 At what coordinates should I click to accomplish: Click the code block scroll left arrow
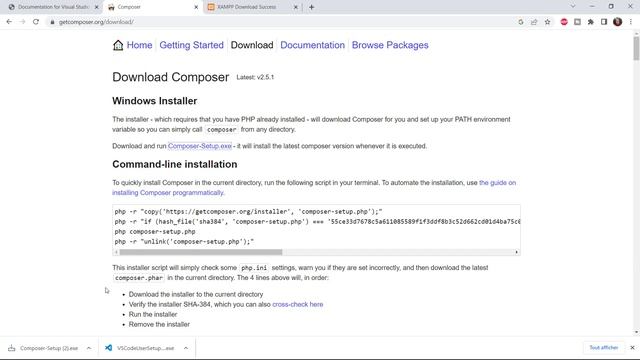(x=116, y=252)
